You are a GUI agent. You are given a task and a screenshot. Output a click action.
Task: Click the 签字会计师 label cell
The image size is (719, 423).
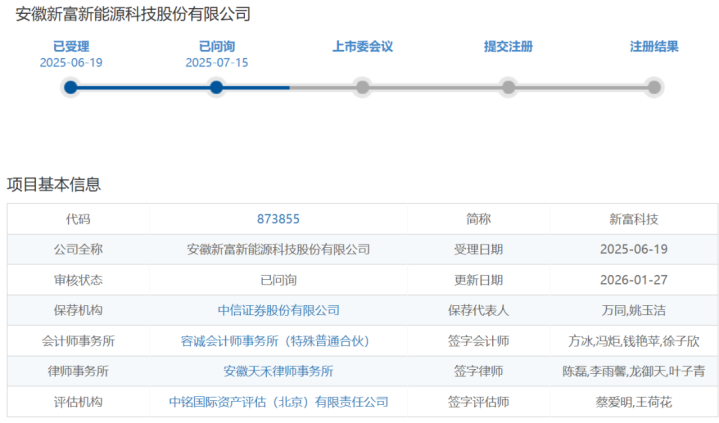pos(478,341)
